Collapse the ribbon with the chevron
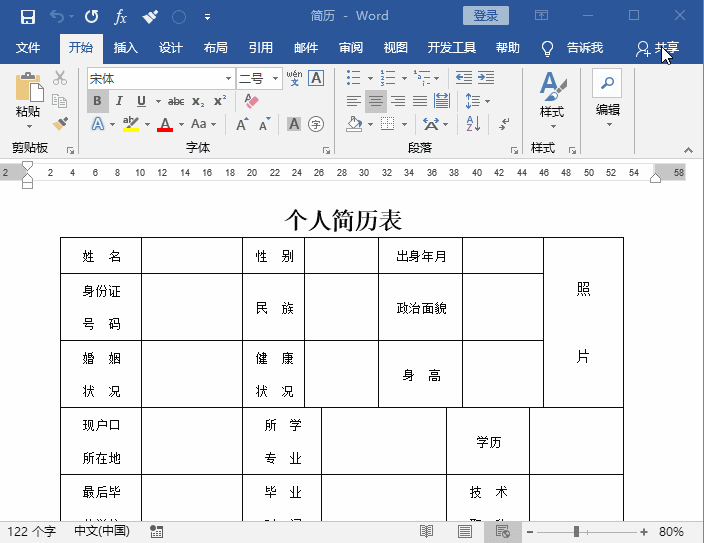The image size is (704, 543). point(688,150)
